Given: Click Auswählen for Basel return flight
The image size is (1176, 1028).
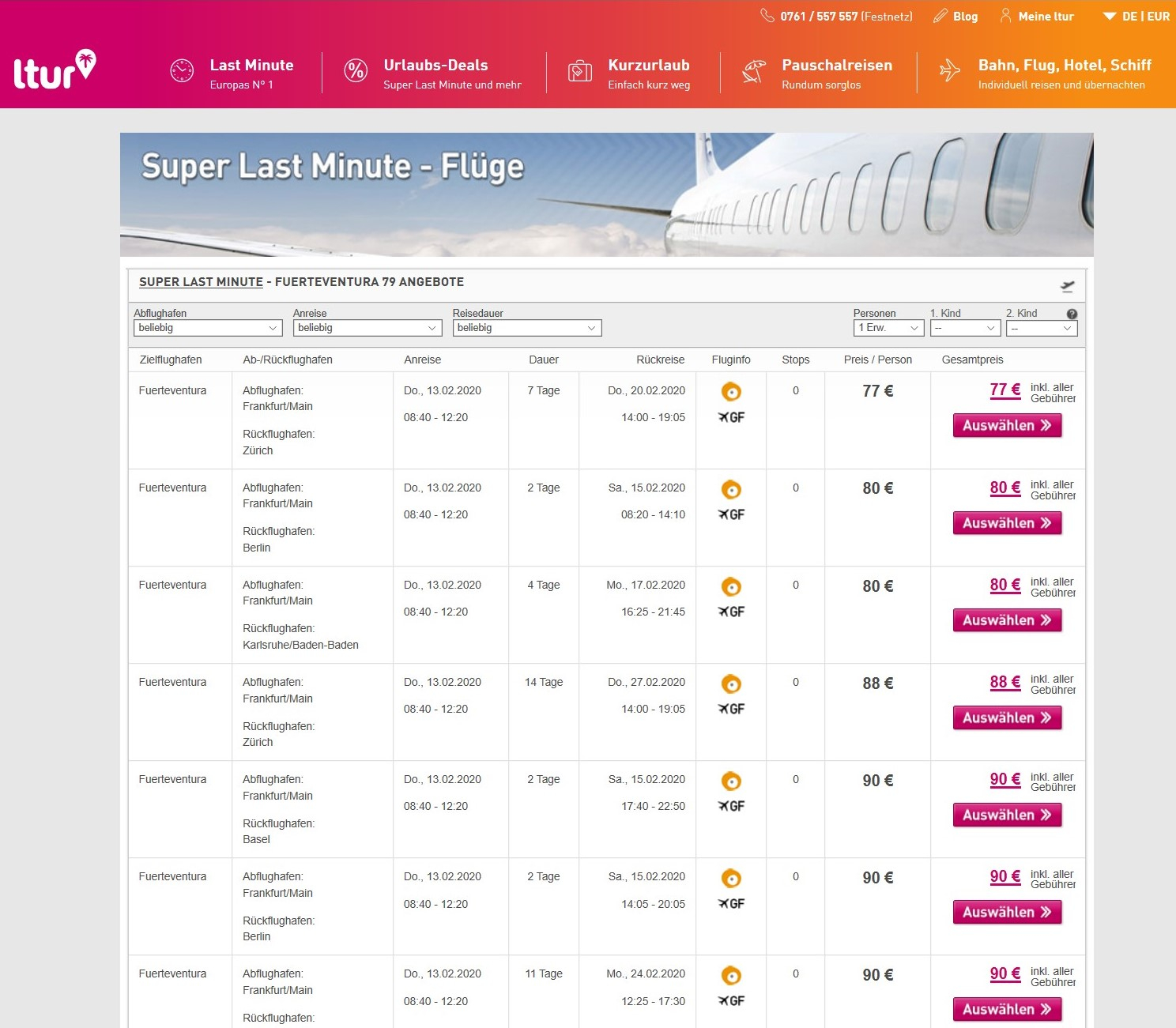Looking at the screenshot, I should pos(1007,815).
